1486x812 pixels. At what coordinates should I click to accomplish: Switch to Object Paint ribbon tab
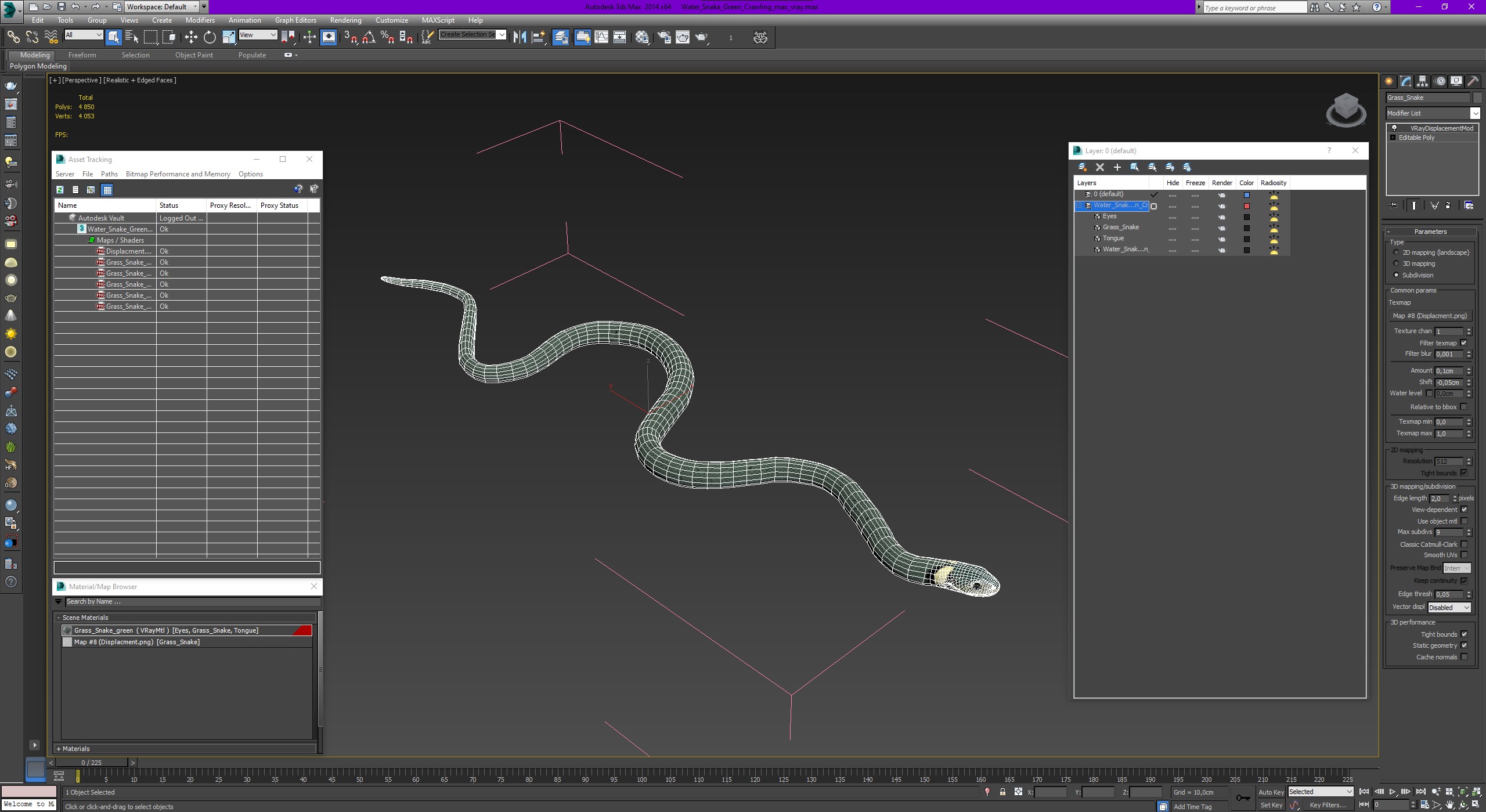pos(194,55)
